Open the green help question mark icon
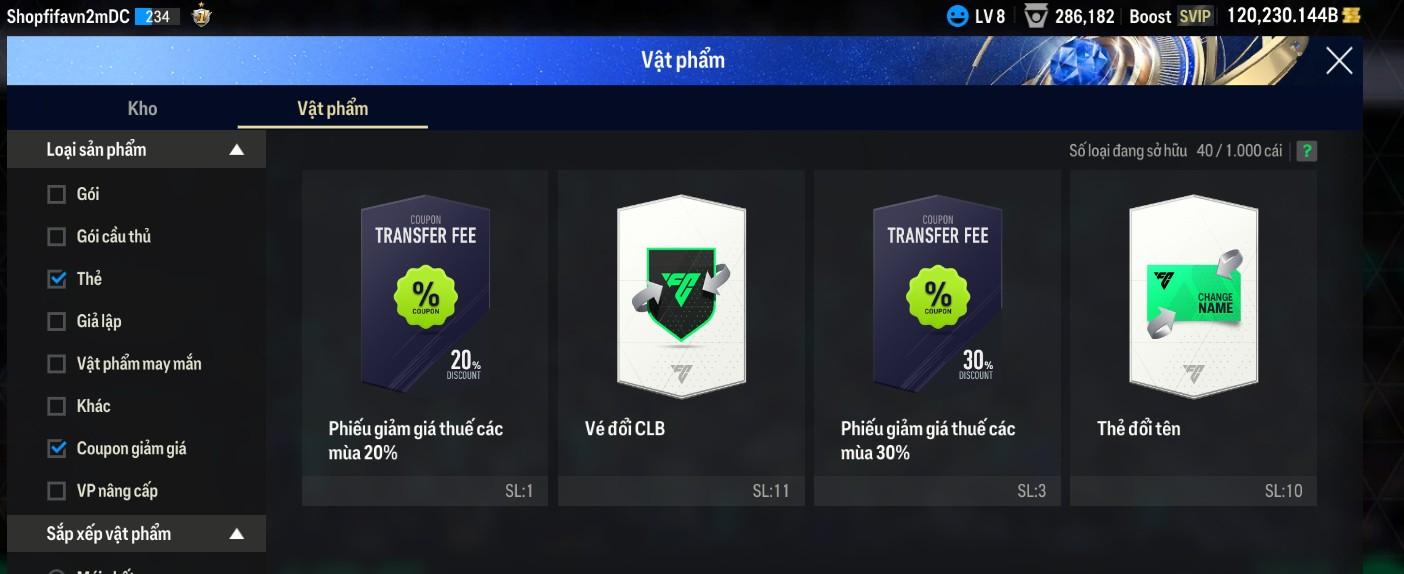Viewport: 1404px width, 574px height. (1306, 151)
